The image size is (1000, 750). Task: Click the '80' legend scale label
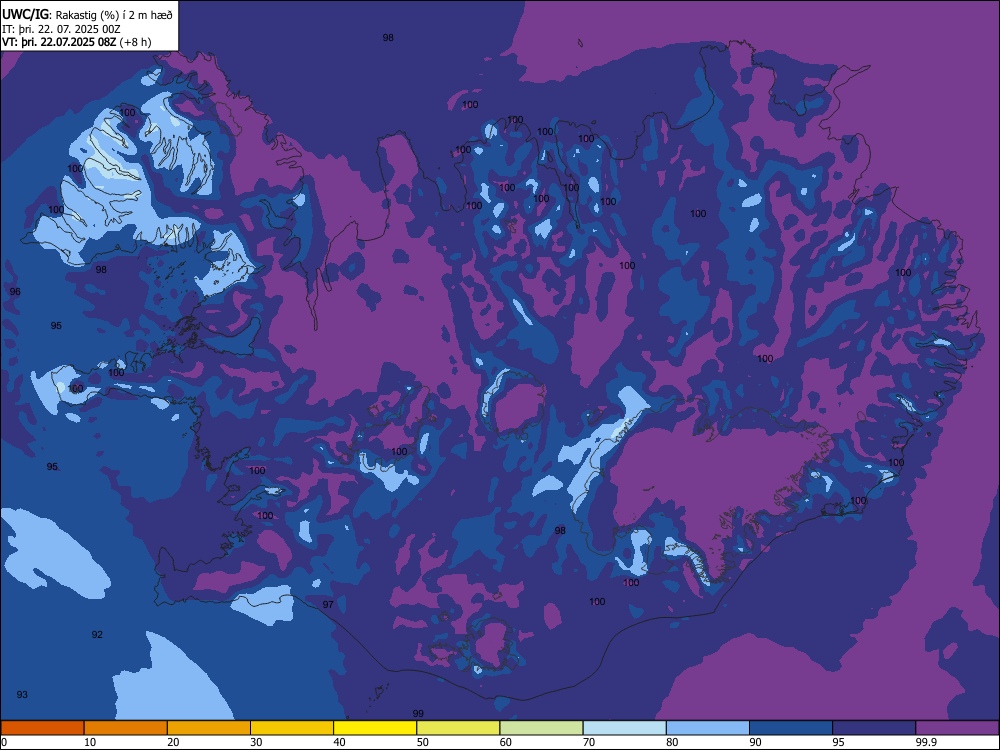click(672, 742)
